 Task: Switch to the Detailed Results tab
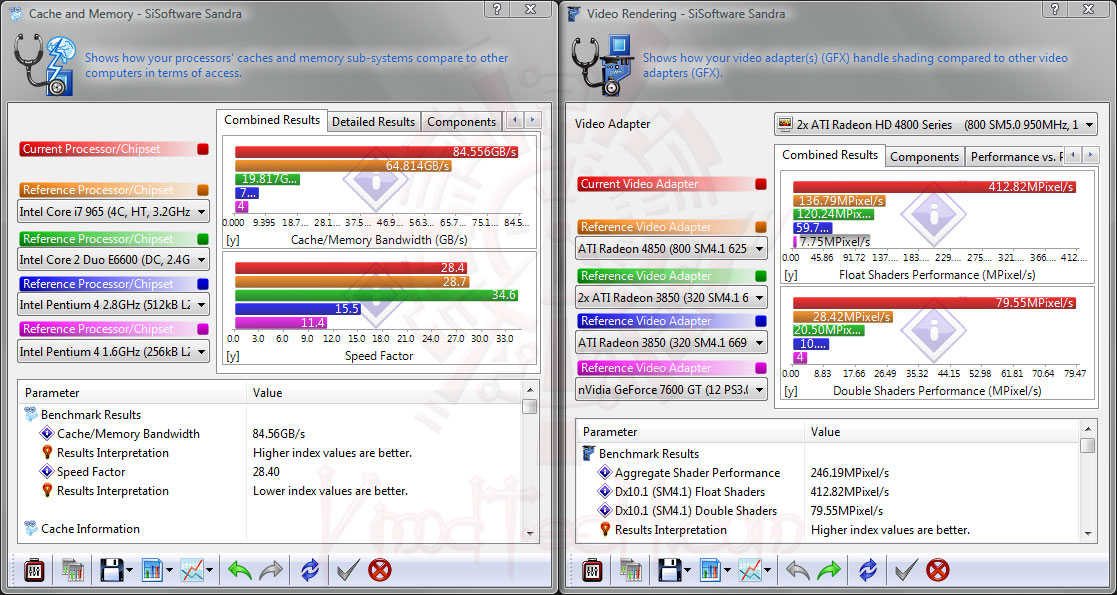click(x=373, y=122)
